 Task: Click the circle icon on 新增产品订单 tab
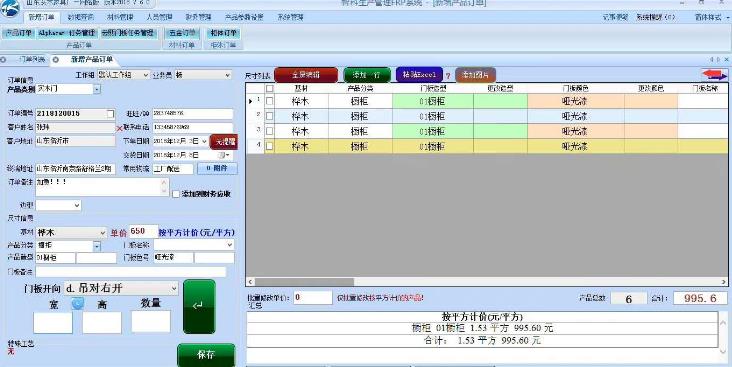click(56, 60)
